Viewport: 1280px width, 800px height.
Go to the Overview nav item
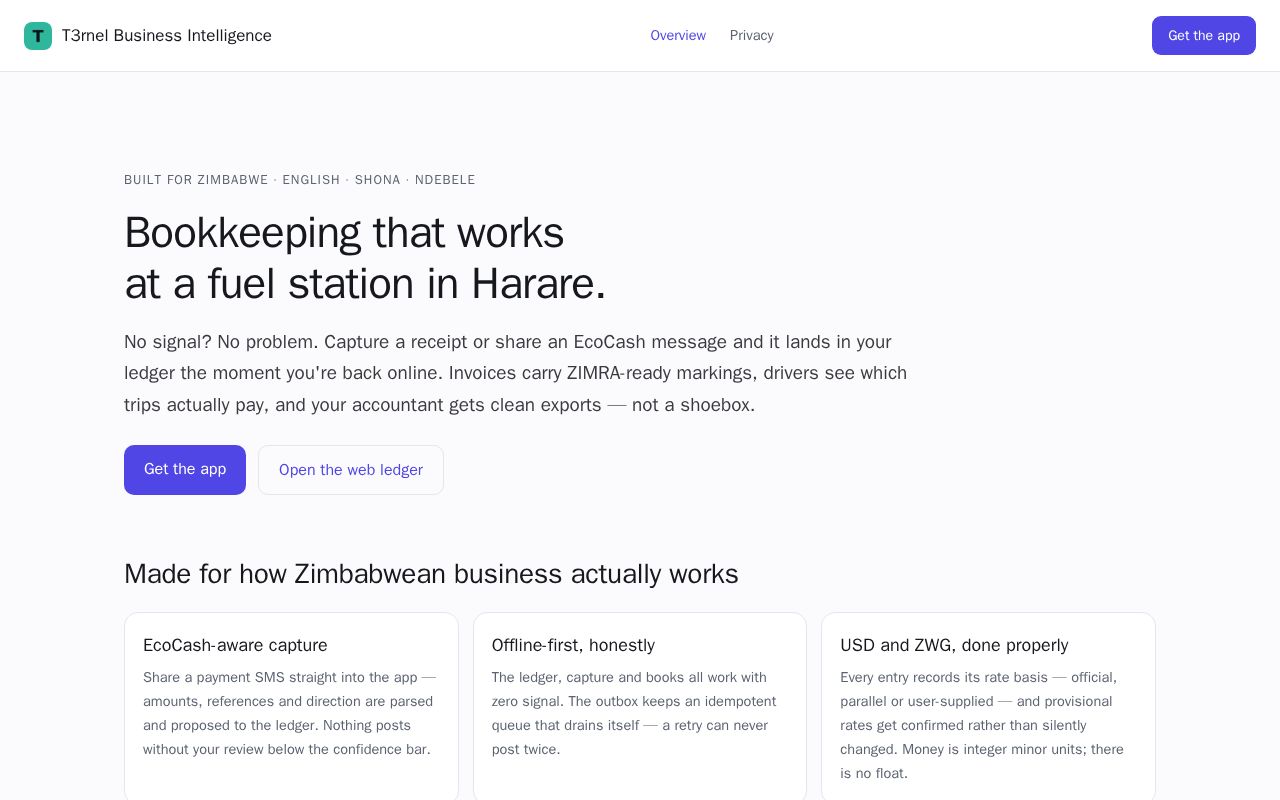point(678,36)
